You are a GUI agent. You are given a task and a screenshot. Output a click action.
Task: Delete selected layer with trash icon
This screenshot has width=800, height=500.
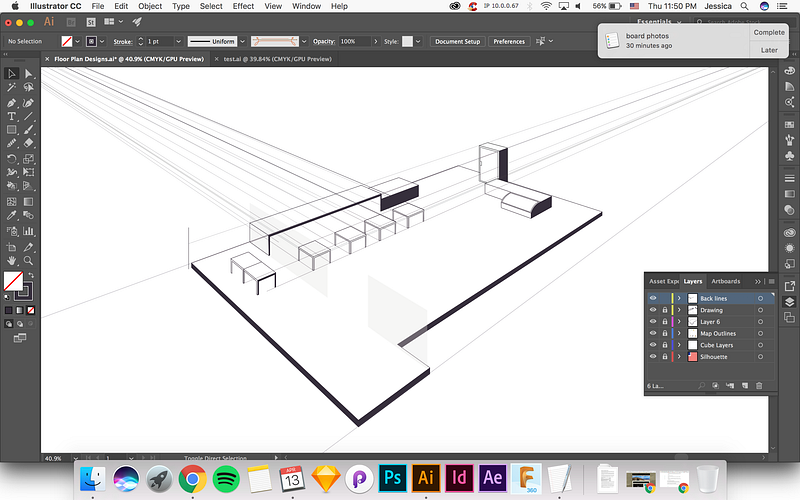click(x=759, y=385)
